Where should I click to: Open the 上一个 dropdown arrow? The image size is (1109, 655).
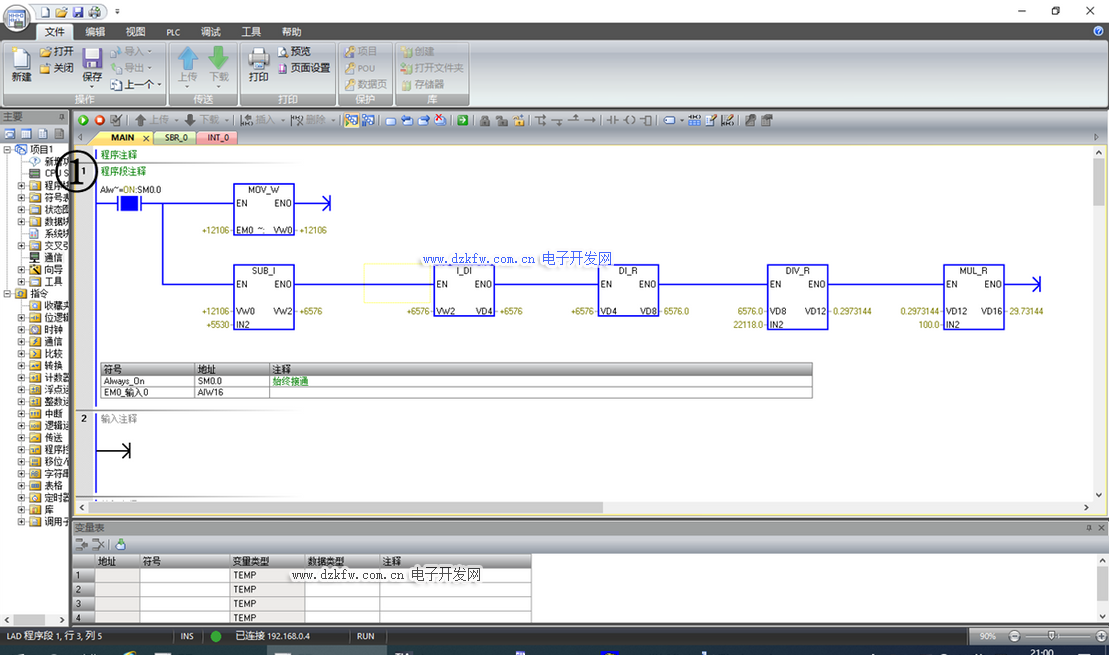(x=160, y=85)
